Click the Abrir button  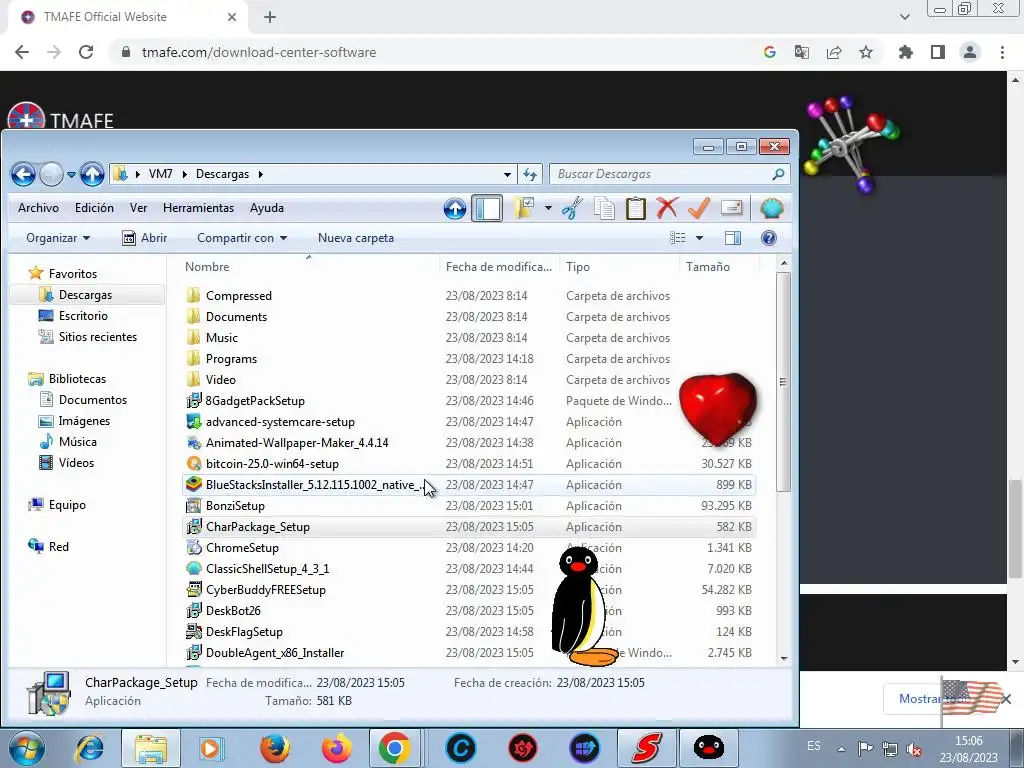click(x=145, y=238)
